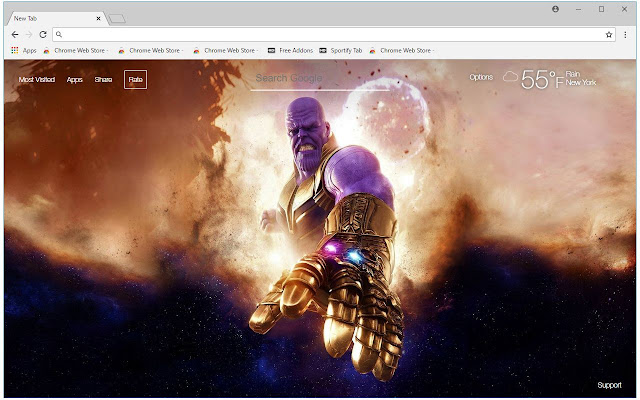Click the forward navigation arrow
Screen dimensions: 640x400
[x=29, y=35]
